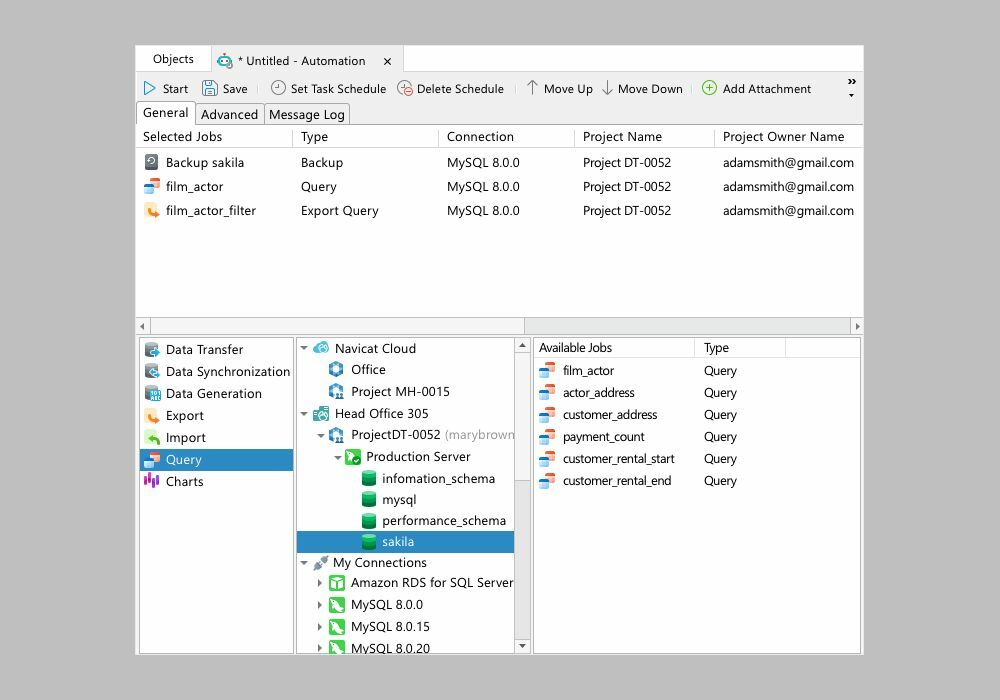Viewport: 1000px width, 700px height.
Task: Click the Type header in Available Jobs
Action: coord(740,347)
